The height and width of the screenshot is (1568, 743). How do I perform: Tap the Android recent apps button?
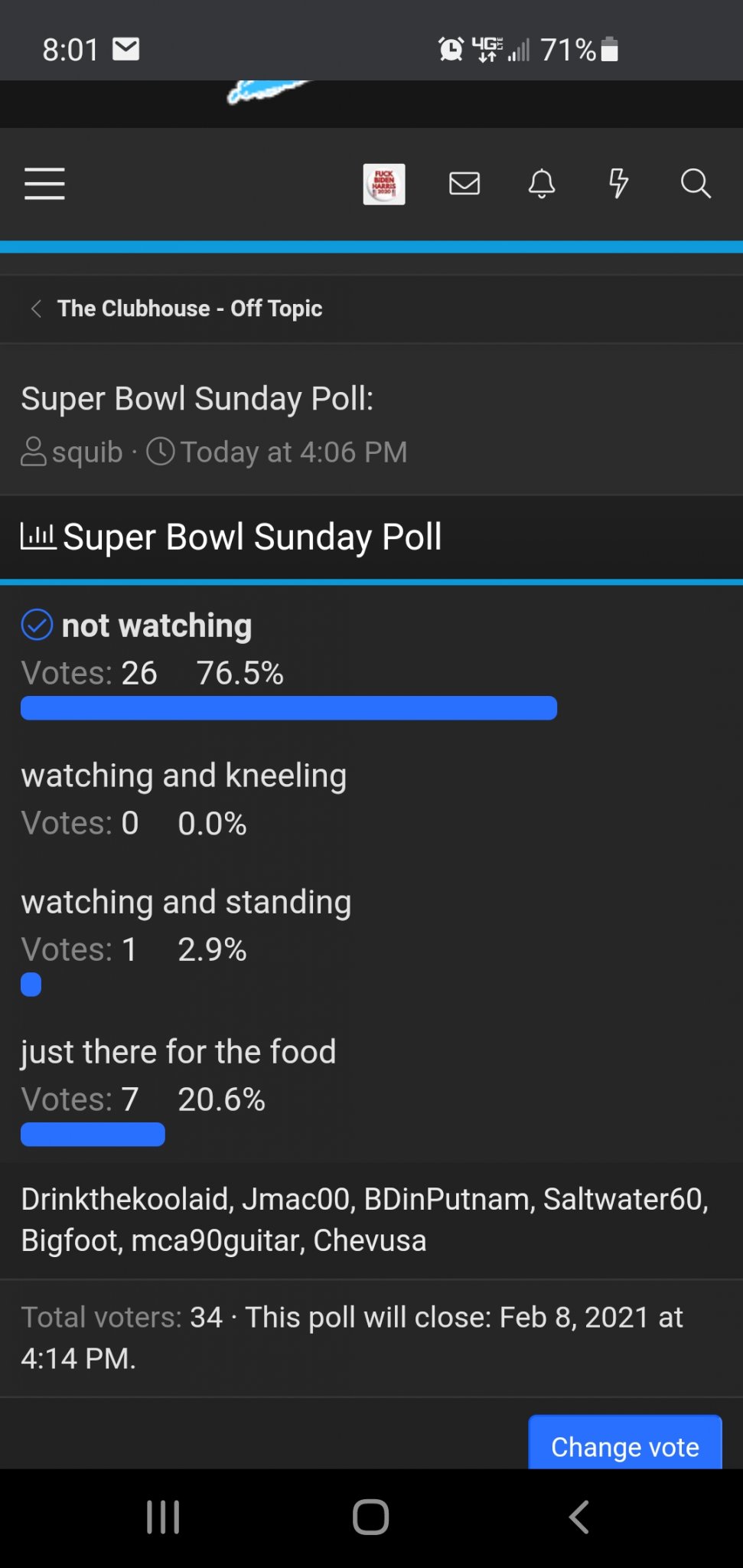click(x=163, y=1517)
